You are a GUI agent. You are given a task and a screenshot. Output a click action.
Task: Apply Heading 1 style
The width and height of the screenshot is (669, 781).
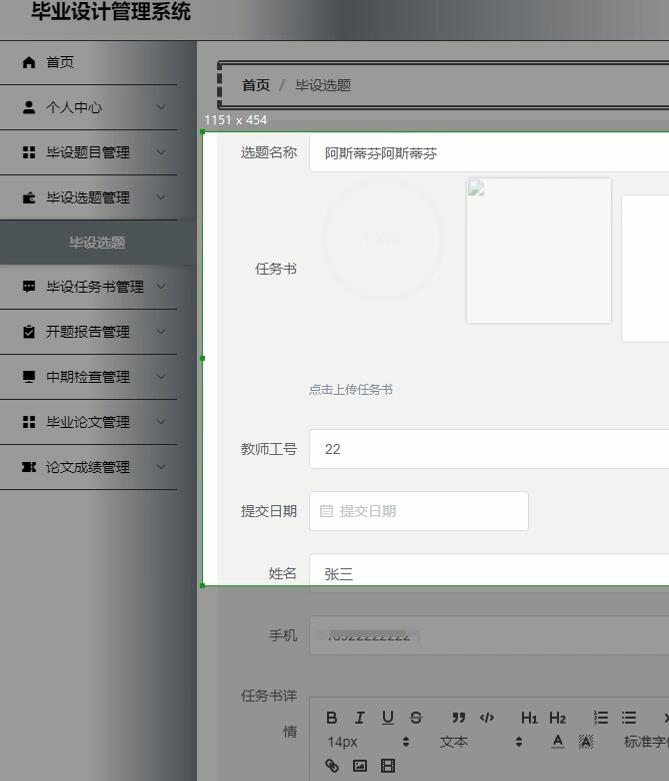pos(529,717)
